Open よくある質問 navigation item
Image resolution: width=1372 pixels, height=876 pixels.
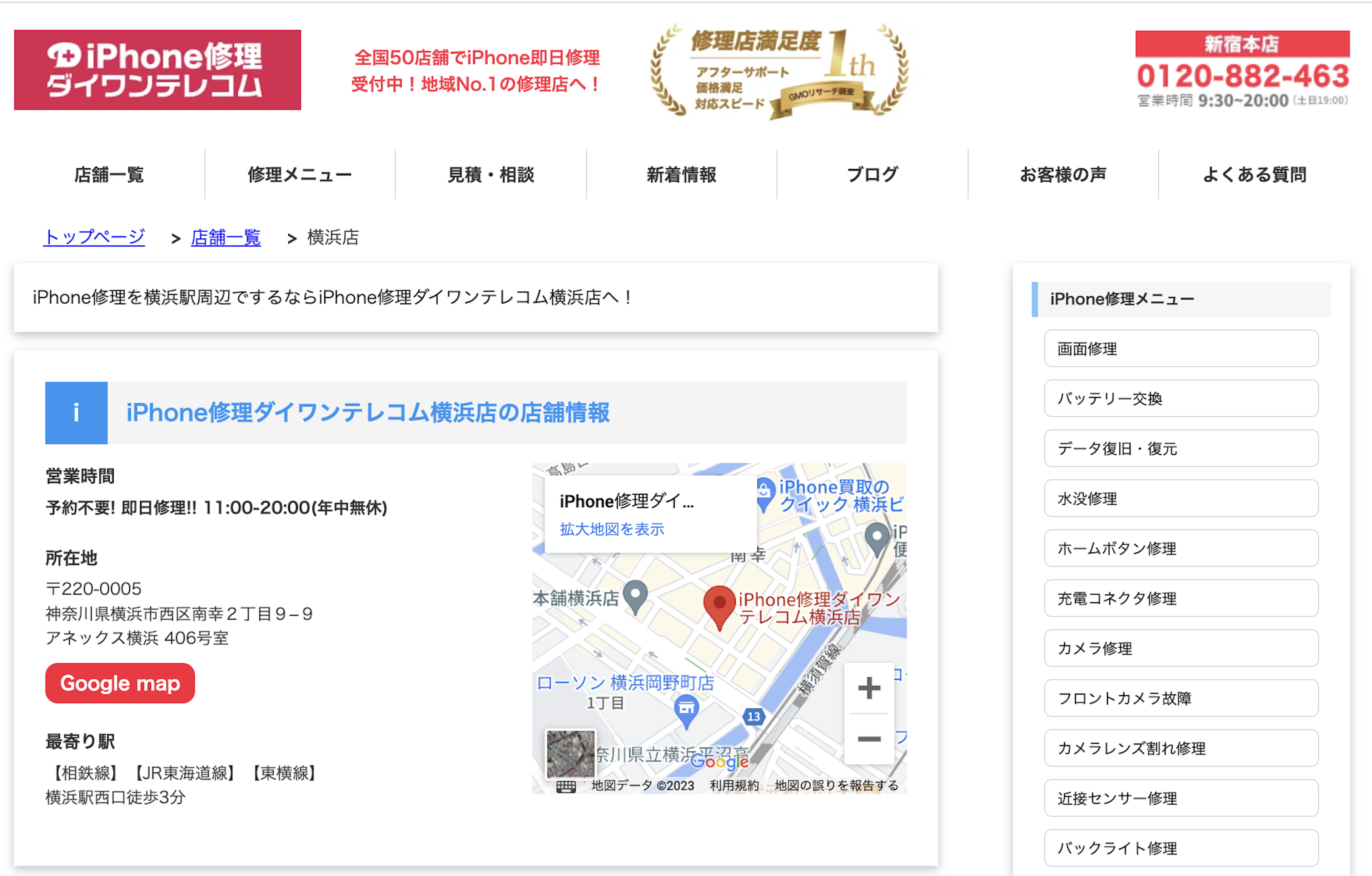pos(1254,174)
